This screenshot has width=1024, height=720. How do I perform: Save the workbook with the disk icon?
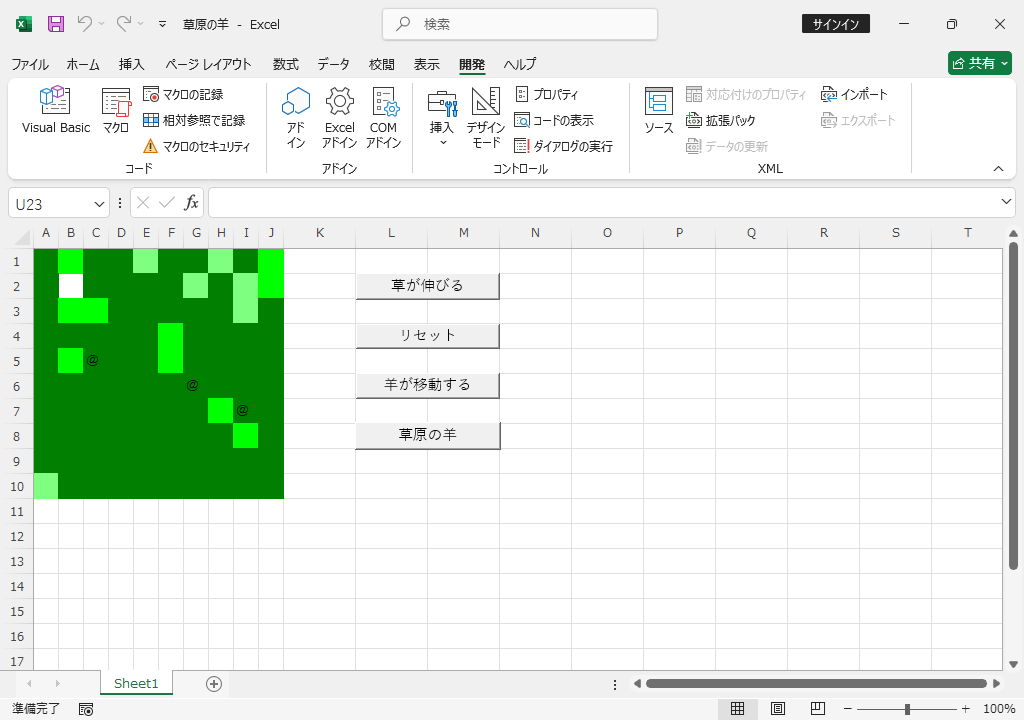pyautogui.click(x=56, y=24)
